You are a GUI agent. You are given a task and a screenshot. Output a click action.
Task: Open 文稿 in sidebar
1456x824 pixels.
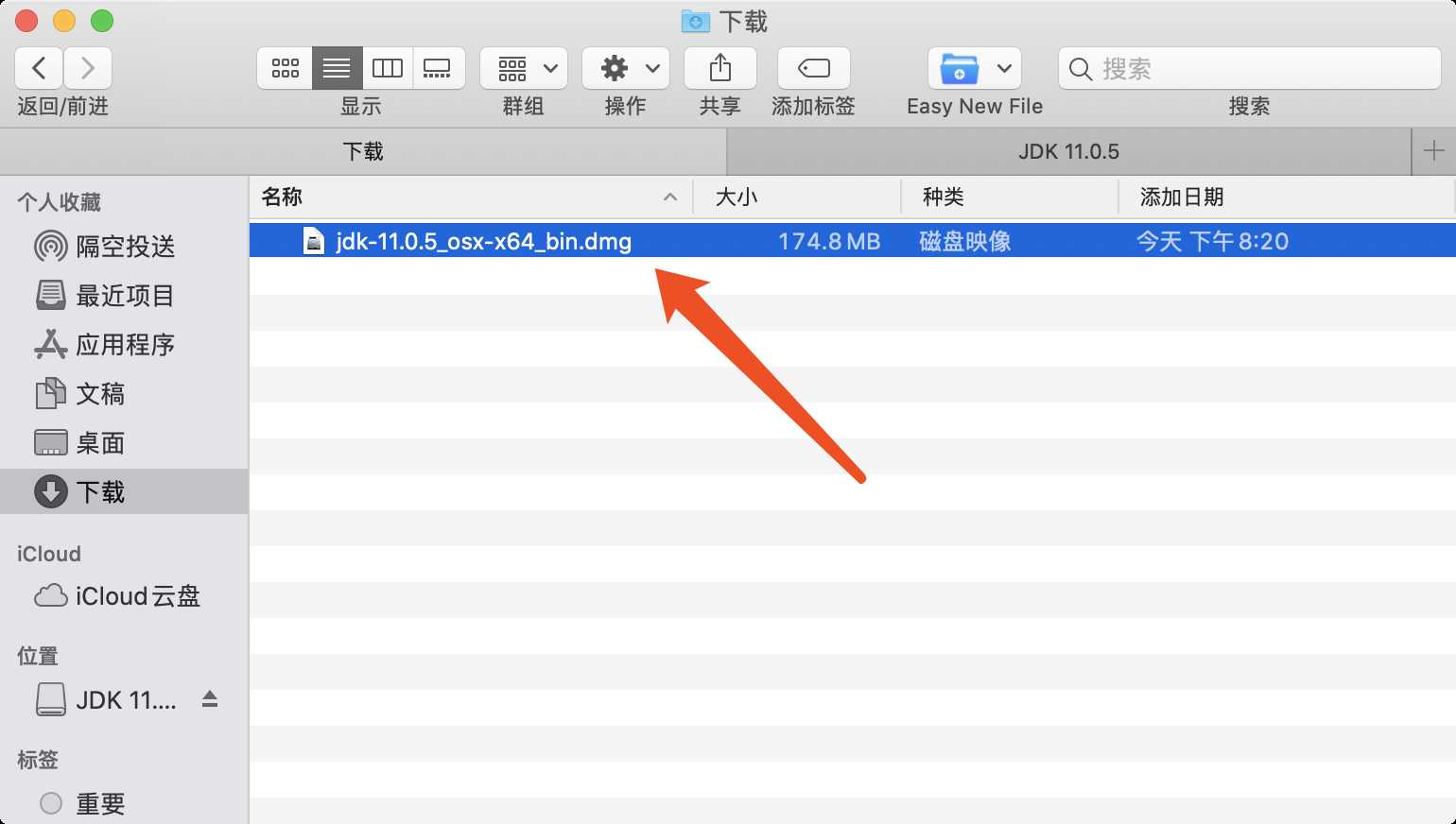[124, 394]
